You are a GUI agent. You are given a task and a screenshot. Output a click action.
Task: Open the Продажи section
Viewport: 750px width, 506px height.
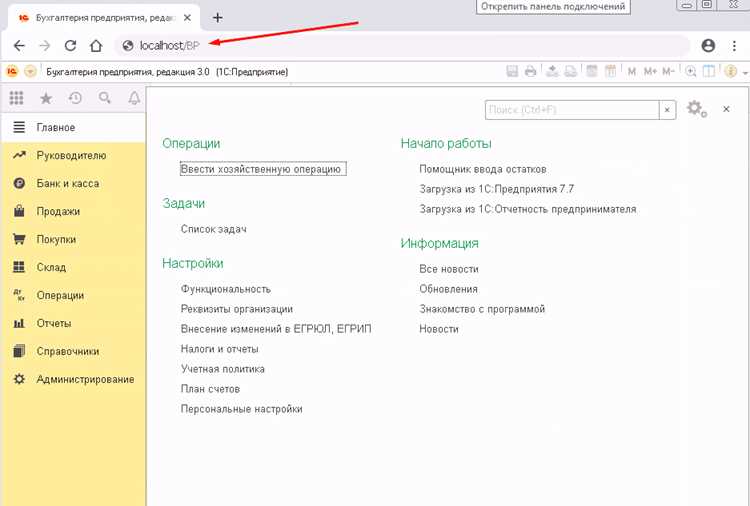73,211
